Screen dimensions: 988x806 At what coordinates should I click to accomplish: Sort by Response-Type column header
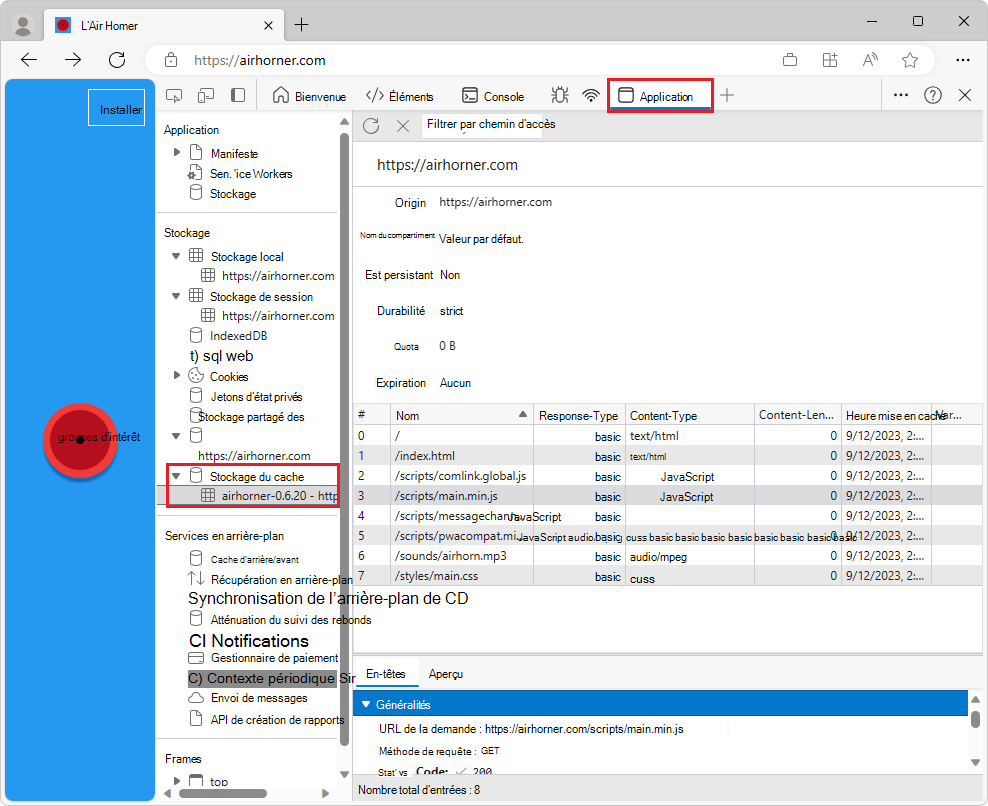point(579,415)
